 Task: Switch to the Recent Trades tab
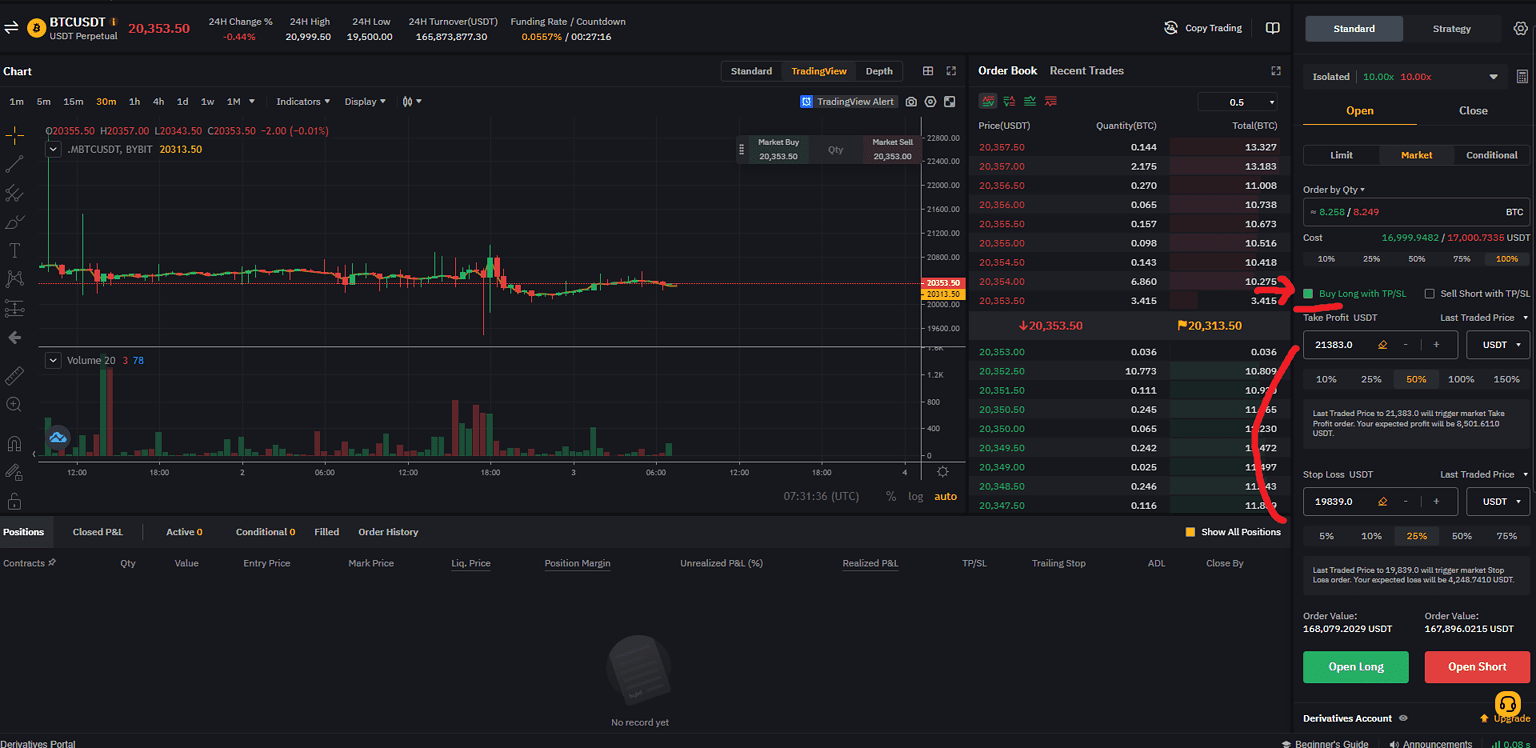click(x=1086, y=71)
